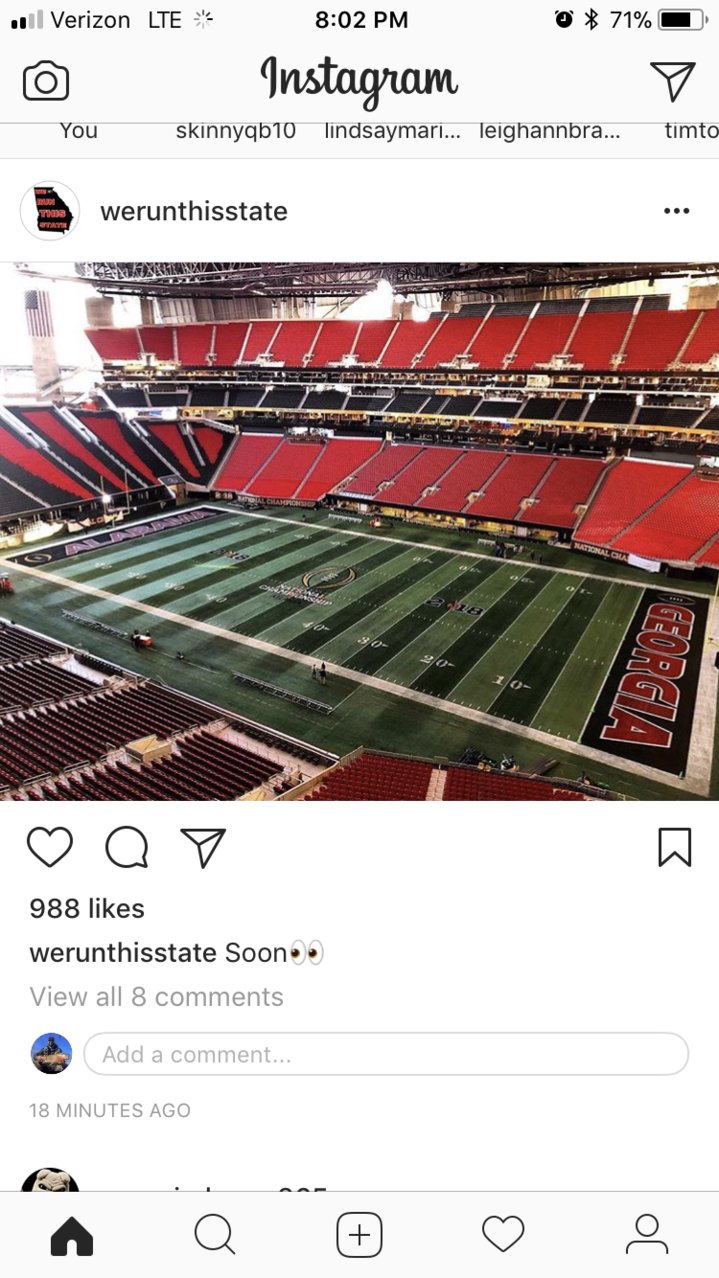Go to Home tab in bottom bar
719x1278 pixels.
pos(72,1236)
